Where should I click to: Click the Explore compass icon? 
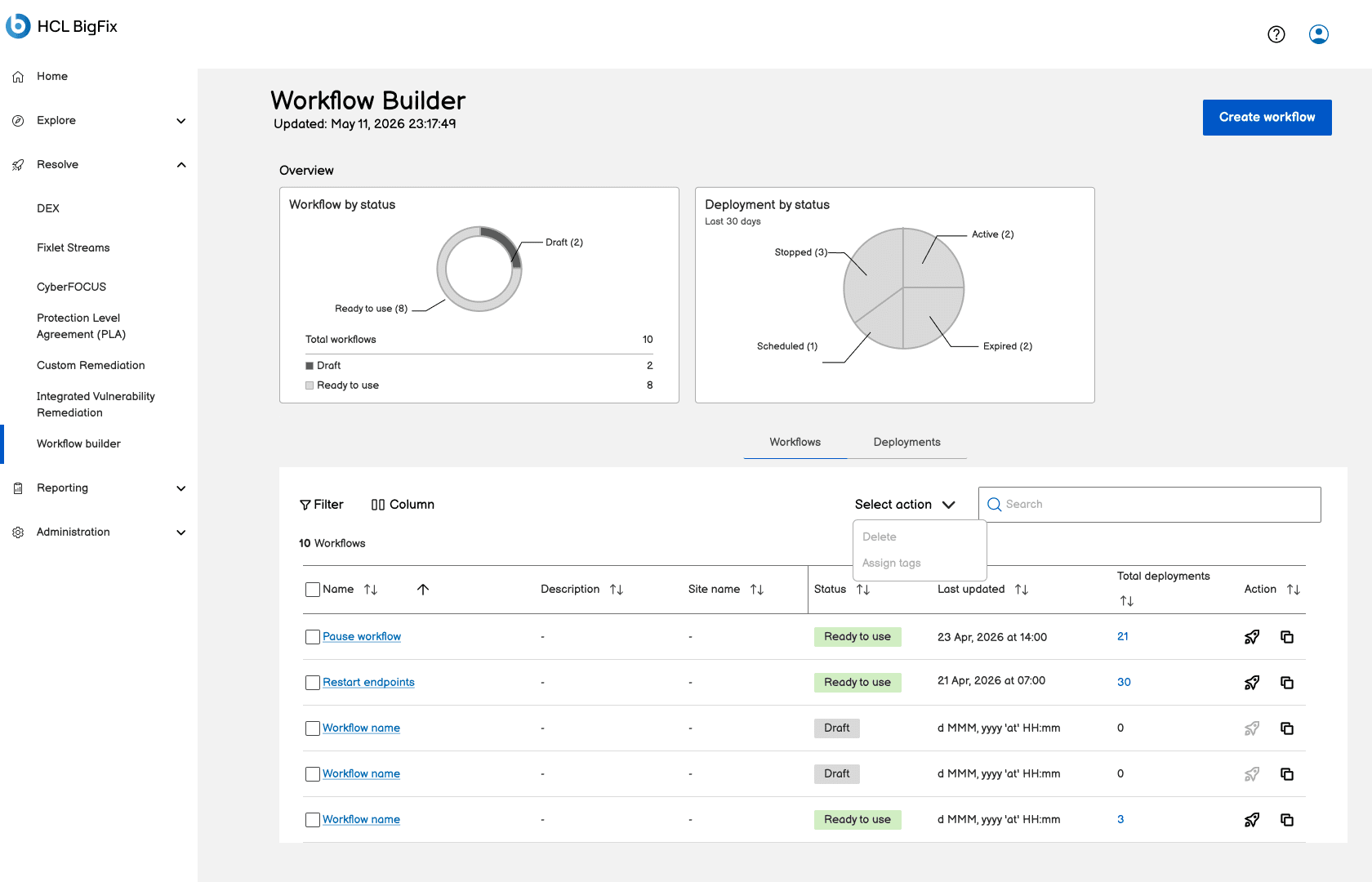(x=18, y=121)
